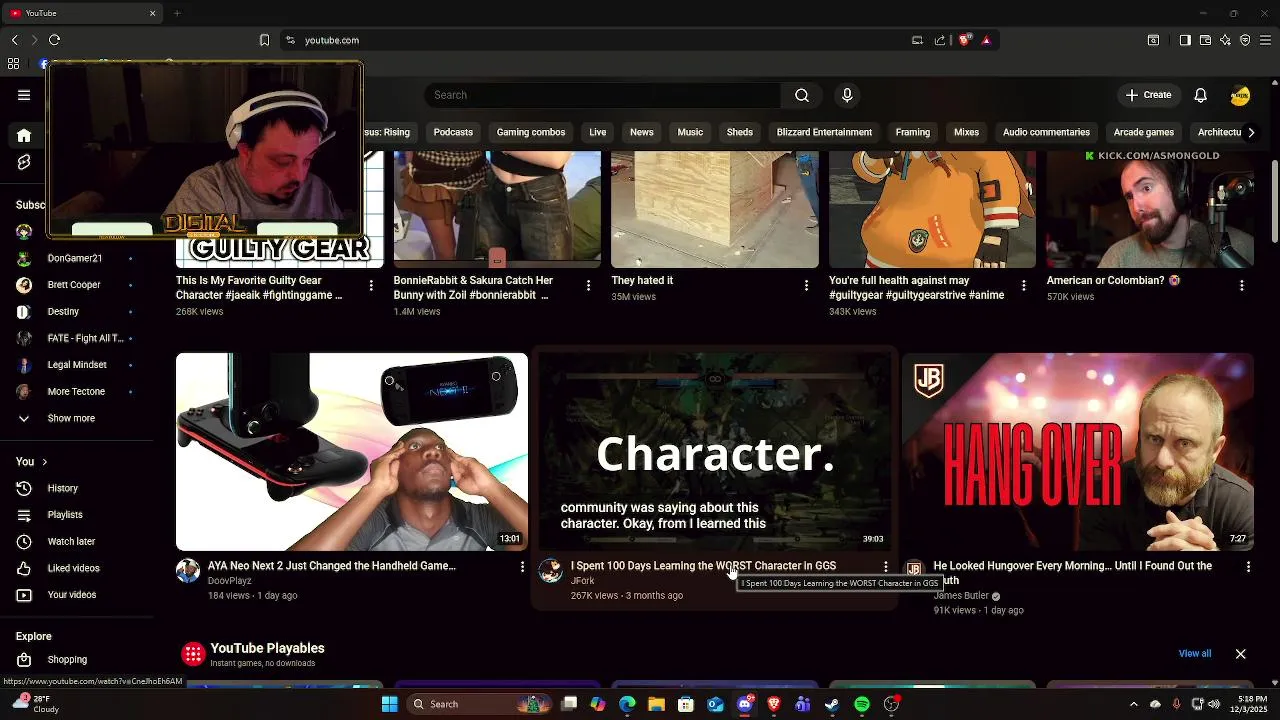Image resolution: width=1280 pixels, height=720 pixels.
Task: Open the They hated it short thumbnail
Action: pos(715,210)
